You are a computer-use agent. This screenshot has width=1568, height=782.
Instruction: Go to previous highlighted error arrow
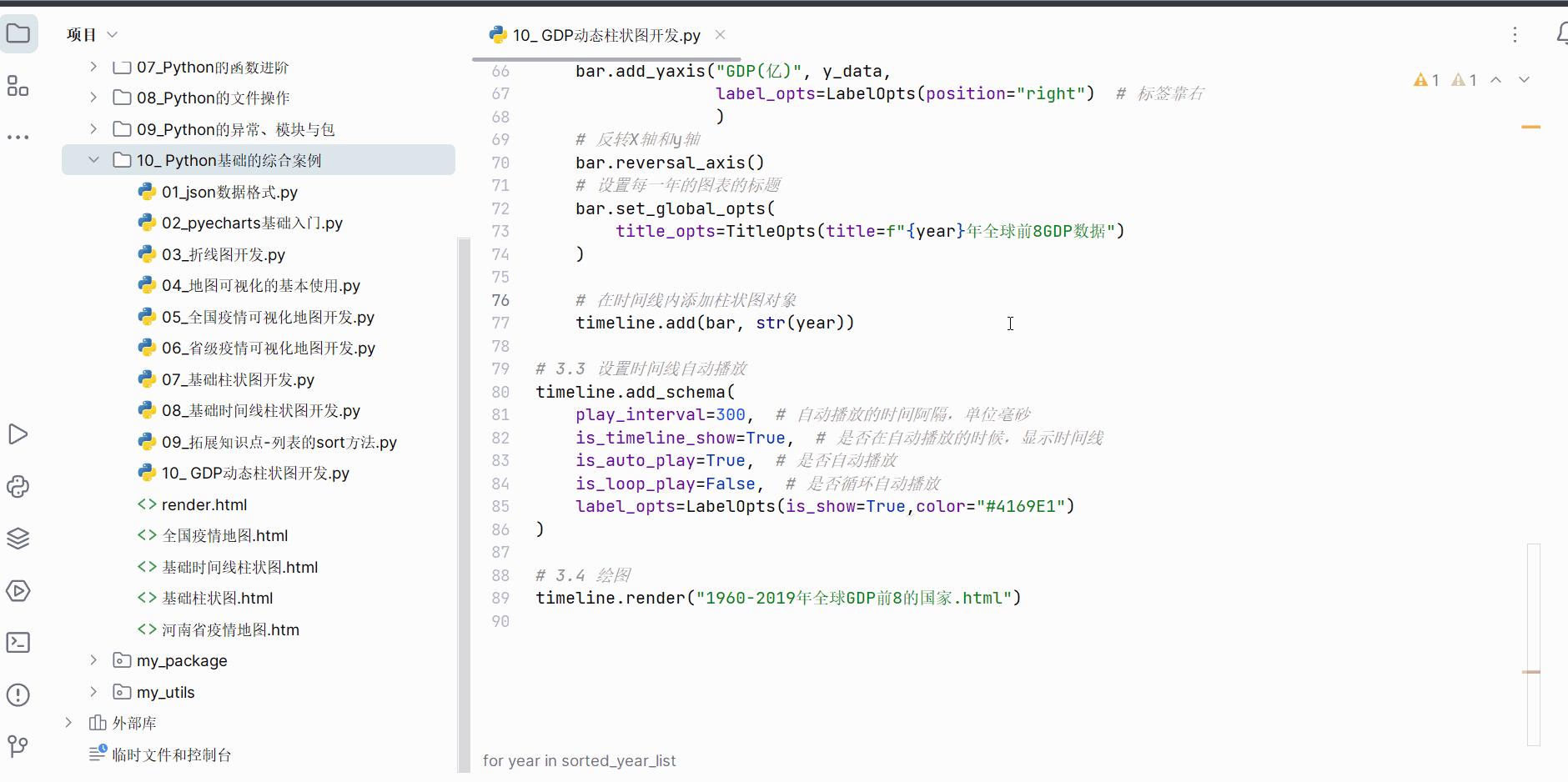coord(1496,80)
